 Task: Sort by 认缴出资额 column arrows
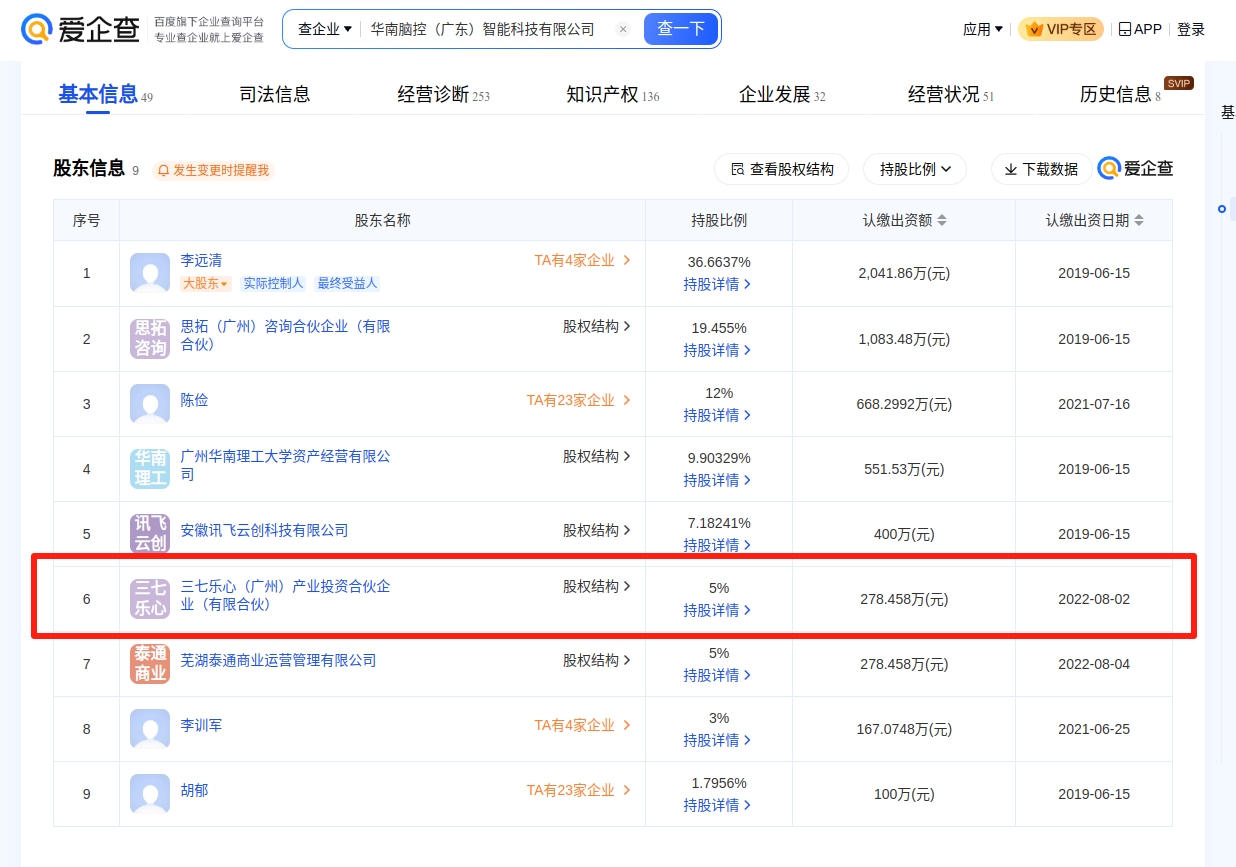tap(941, 220)
